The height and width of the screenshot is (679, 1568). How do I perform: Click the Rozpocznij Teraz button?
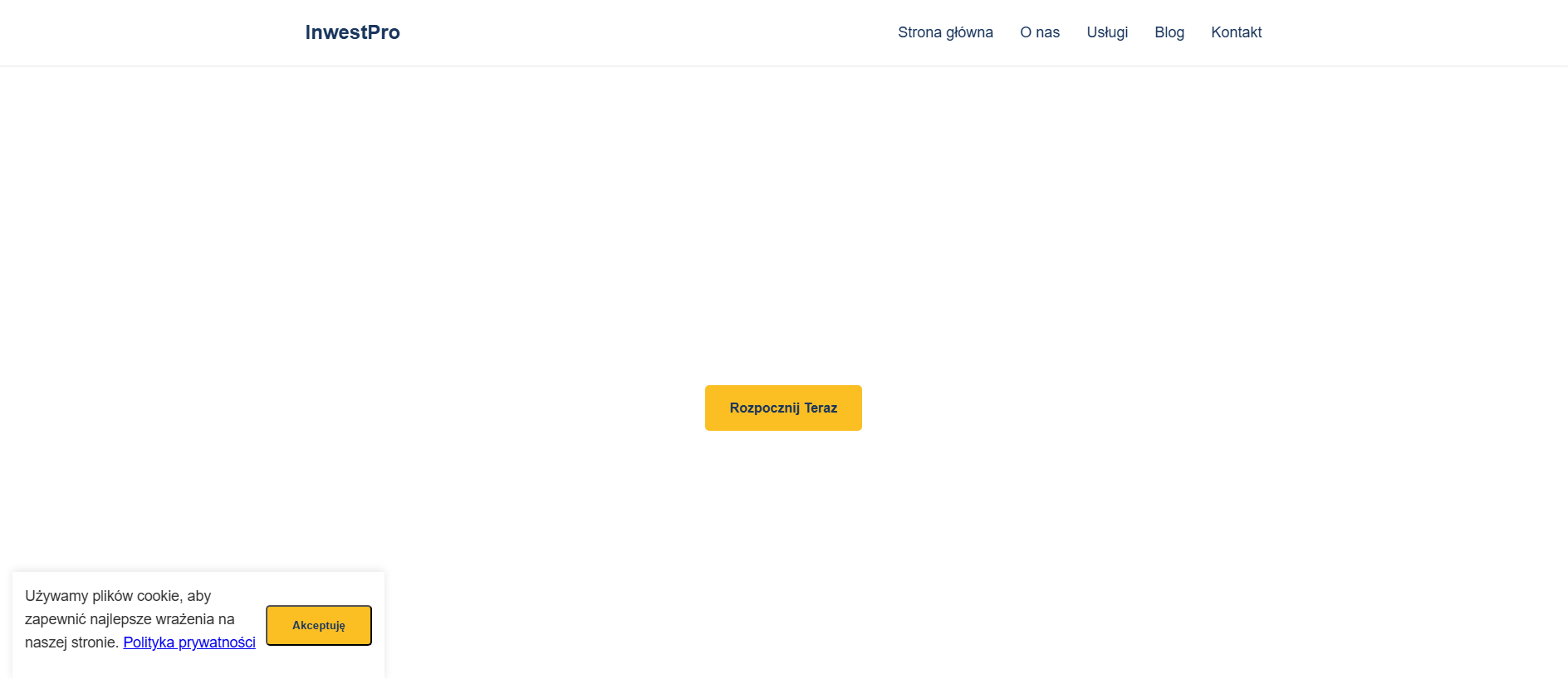(x=783, y=408)
